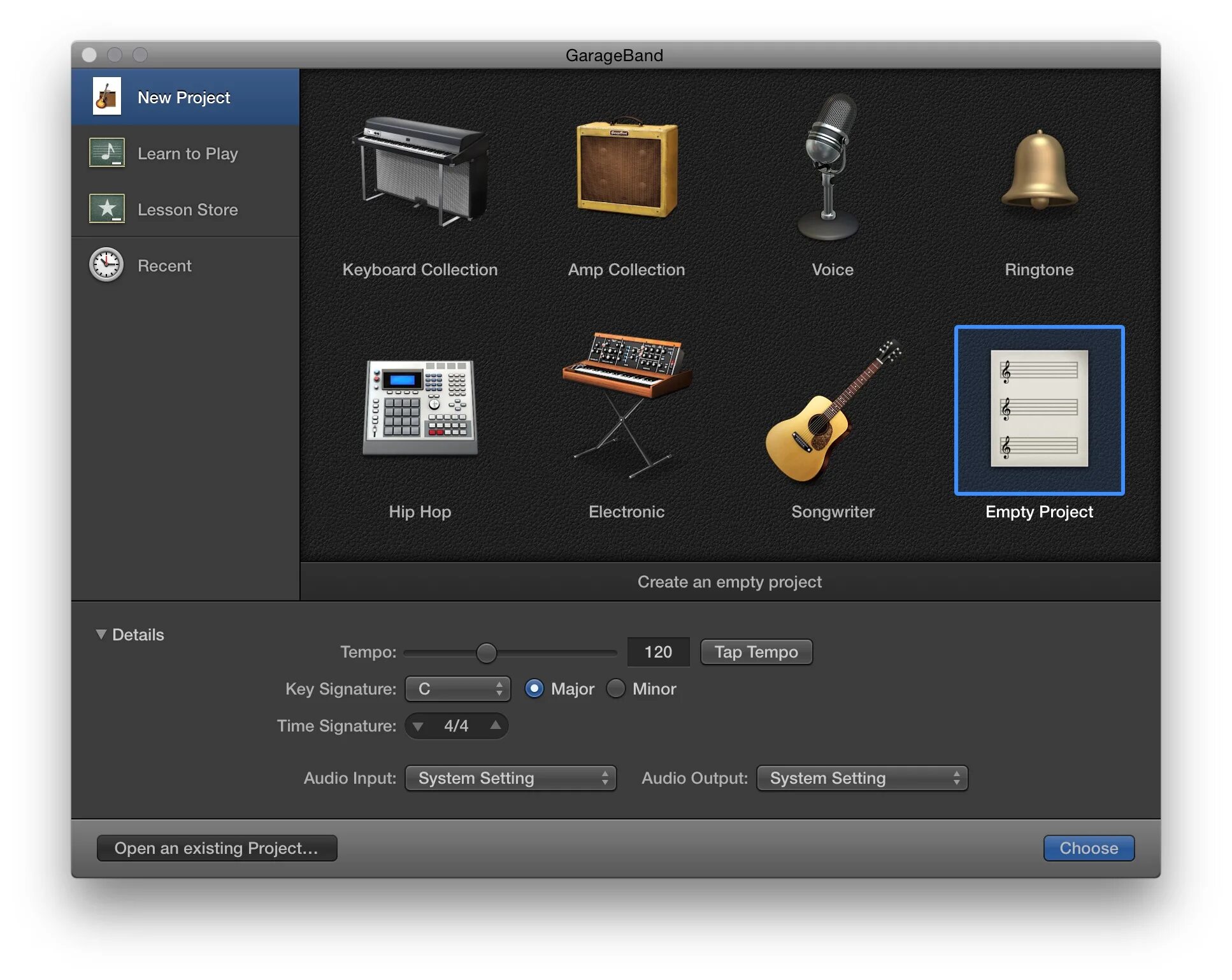Select the Empty Project sheet music icon

[x=1039, y=409]
